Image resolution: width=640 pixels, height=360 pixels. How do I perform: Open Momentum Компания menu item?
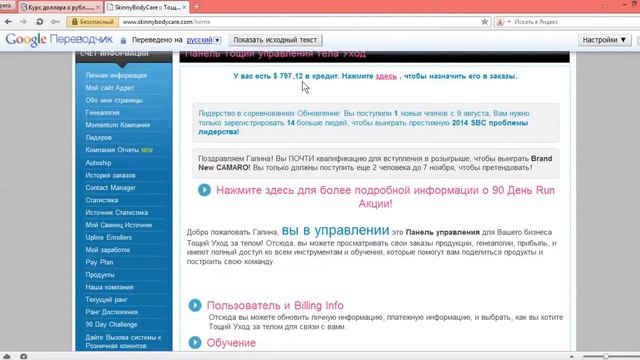tap(118, 125)
